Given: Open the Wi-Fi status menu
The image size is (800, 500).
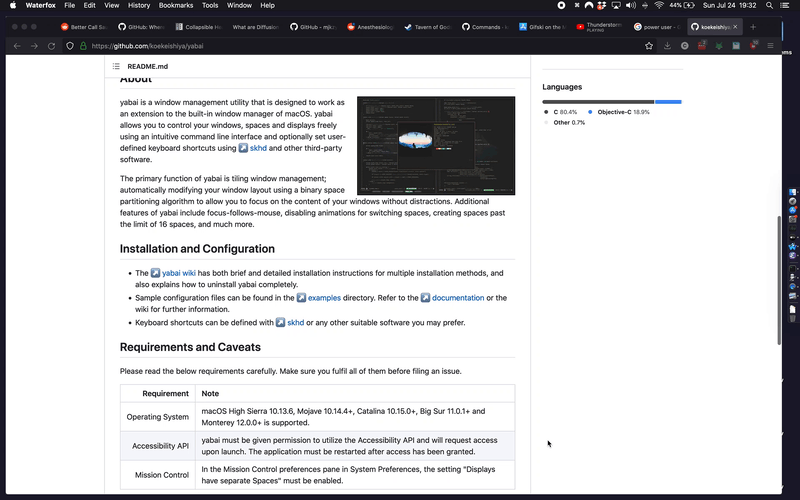Looking at the screenshot, I should (x=659, y=5).
